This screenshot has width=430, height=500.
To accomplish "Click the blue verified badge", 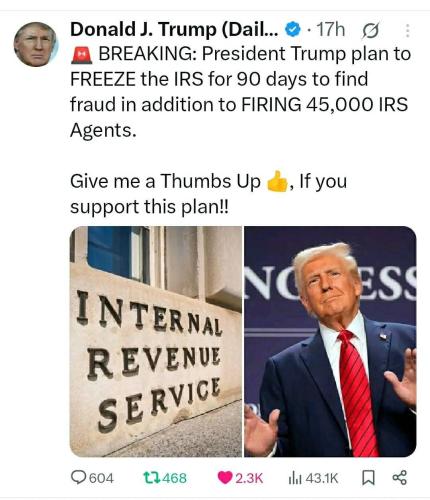I will click(x=292, y=30).
